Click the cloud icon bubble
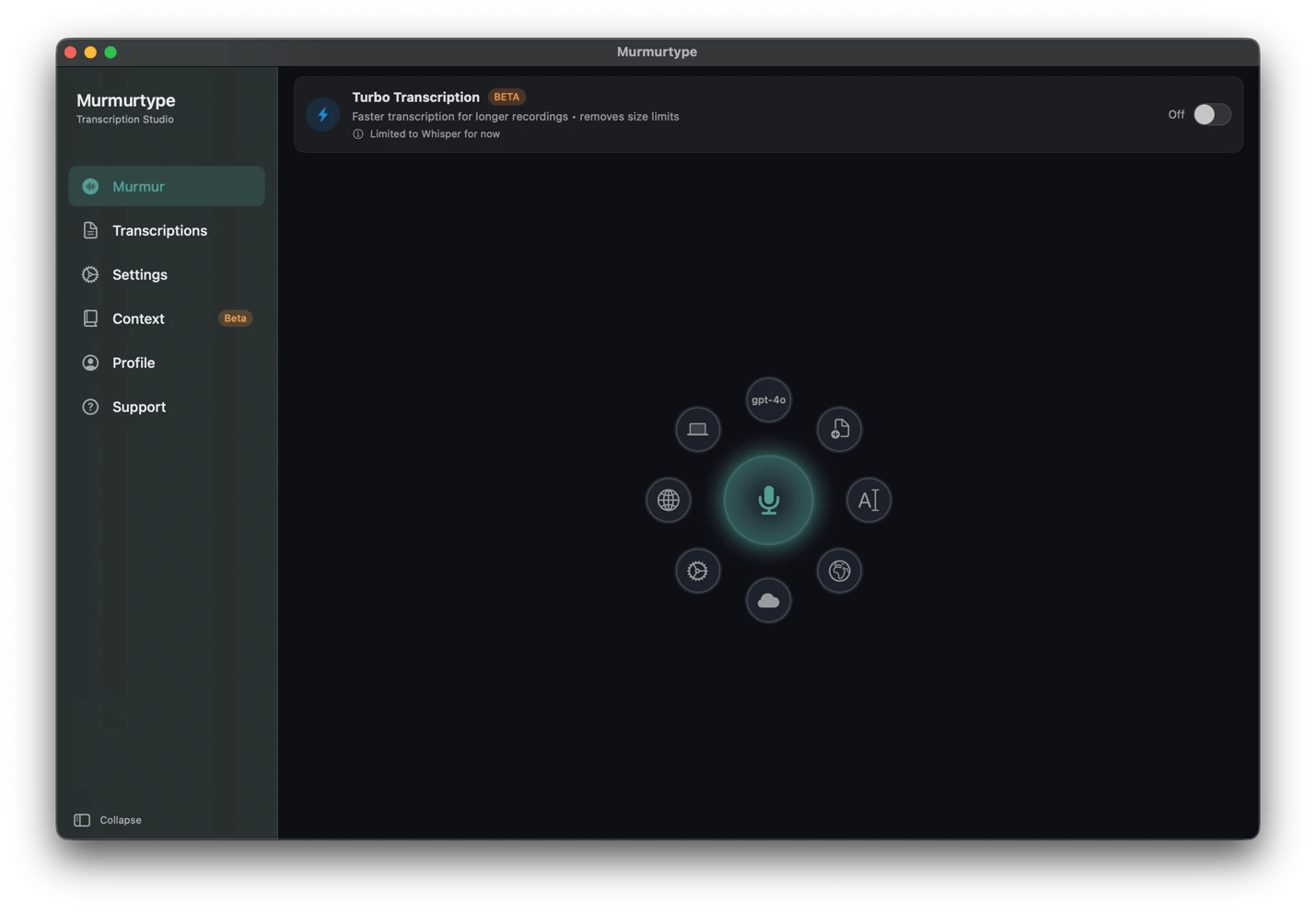The width and height of the screenshot is (1316, 914). click(768, 600)
